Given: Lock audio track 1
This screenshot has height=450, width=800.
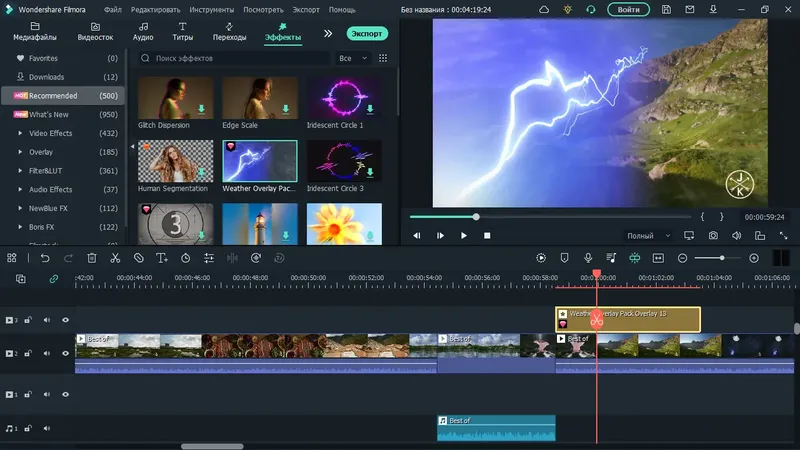Looking at the screenshot, I should 28,429.
